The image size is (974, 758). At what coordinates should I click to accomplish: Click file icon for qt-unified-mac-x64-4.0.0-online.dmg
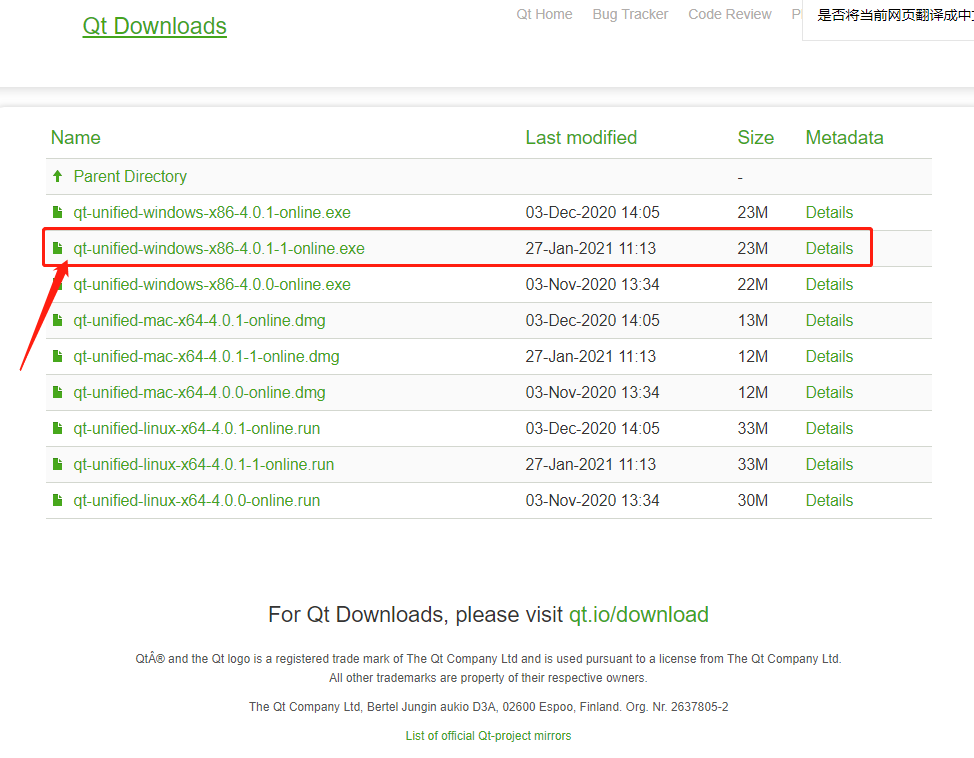coord(58,393)
